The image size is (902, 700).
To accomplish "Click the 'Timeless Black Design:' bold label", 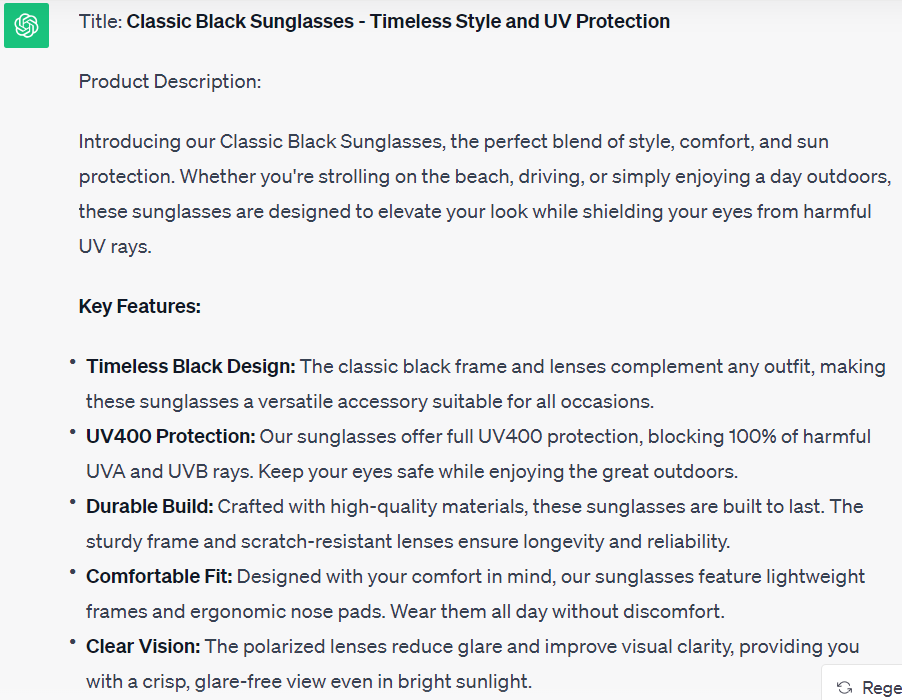I will pyautogui.click(x=190, y=366).
